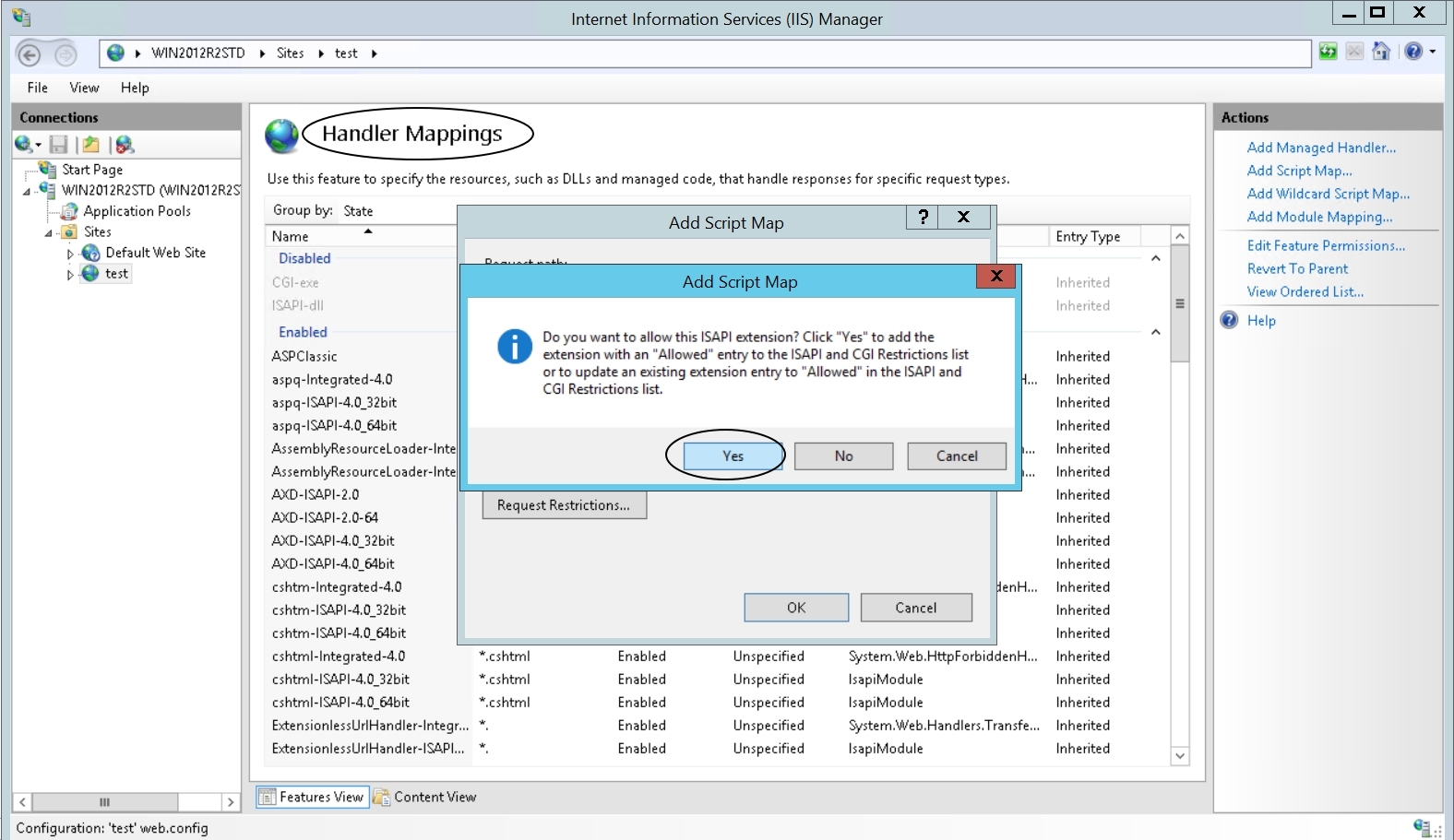Click the Add Script Map action link
Screen dimensions: 1454x840
[x=1300, y=171]
